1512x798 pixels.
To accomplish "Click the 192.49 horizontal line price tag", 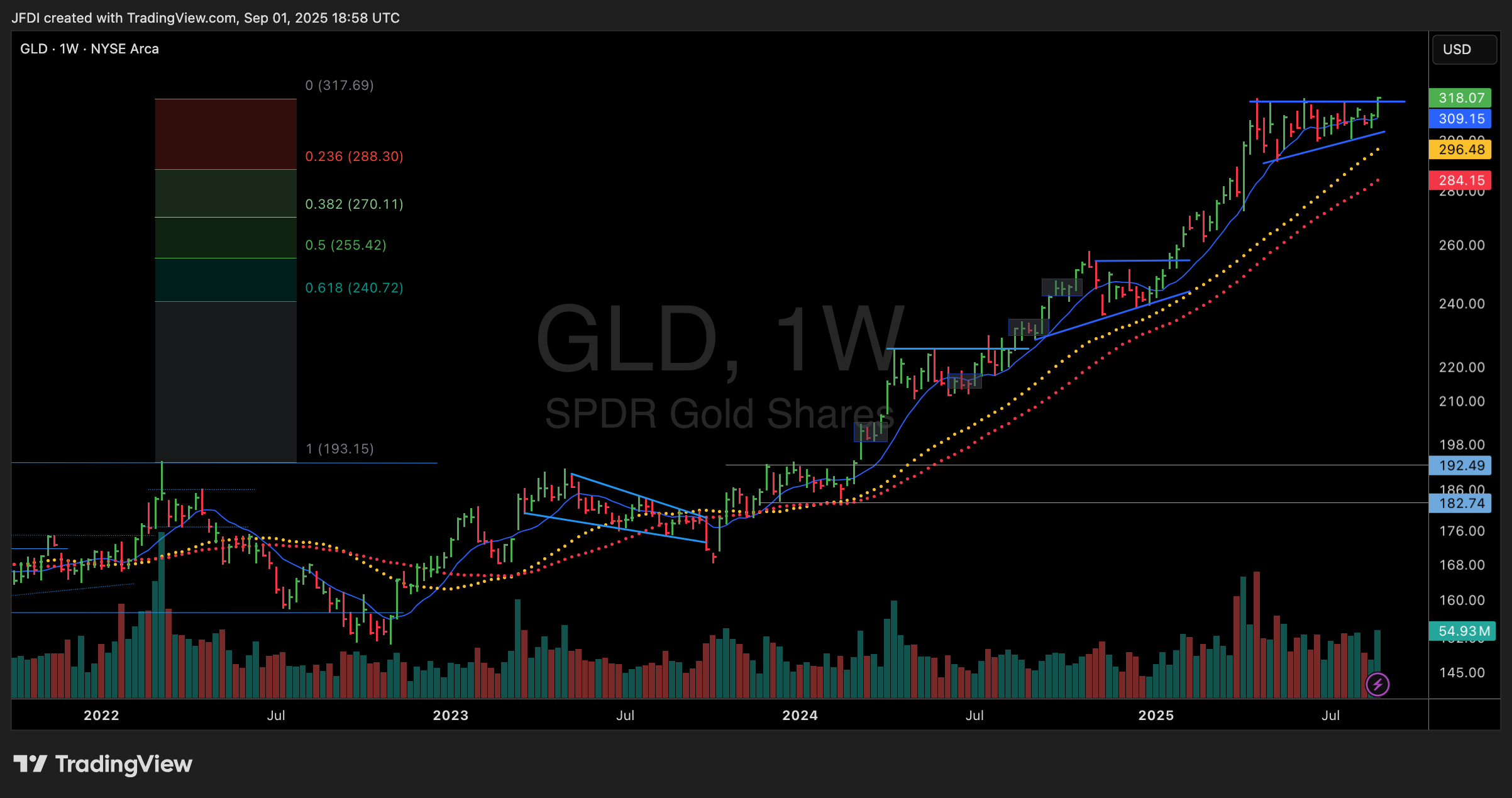I will pos(1460,466).
